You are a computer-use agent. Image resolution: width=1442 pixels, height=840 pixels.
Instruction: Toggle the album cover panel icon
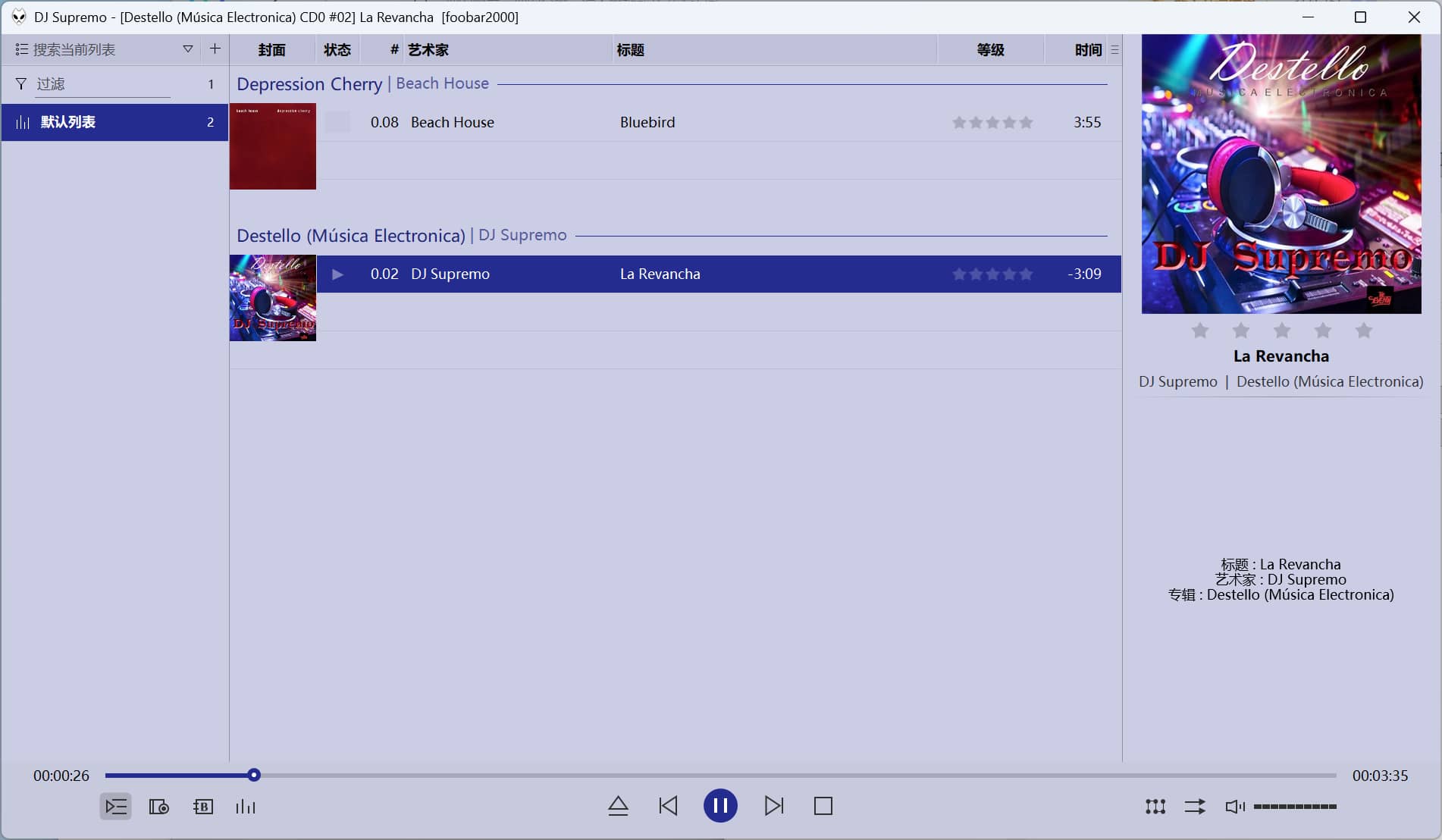pos(159,807)
